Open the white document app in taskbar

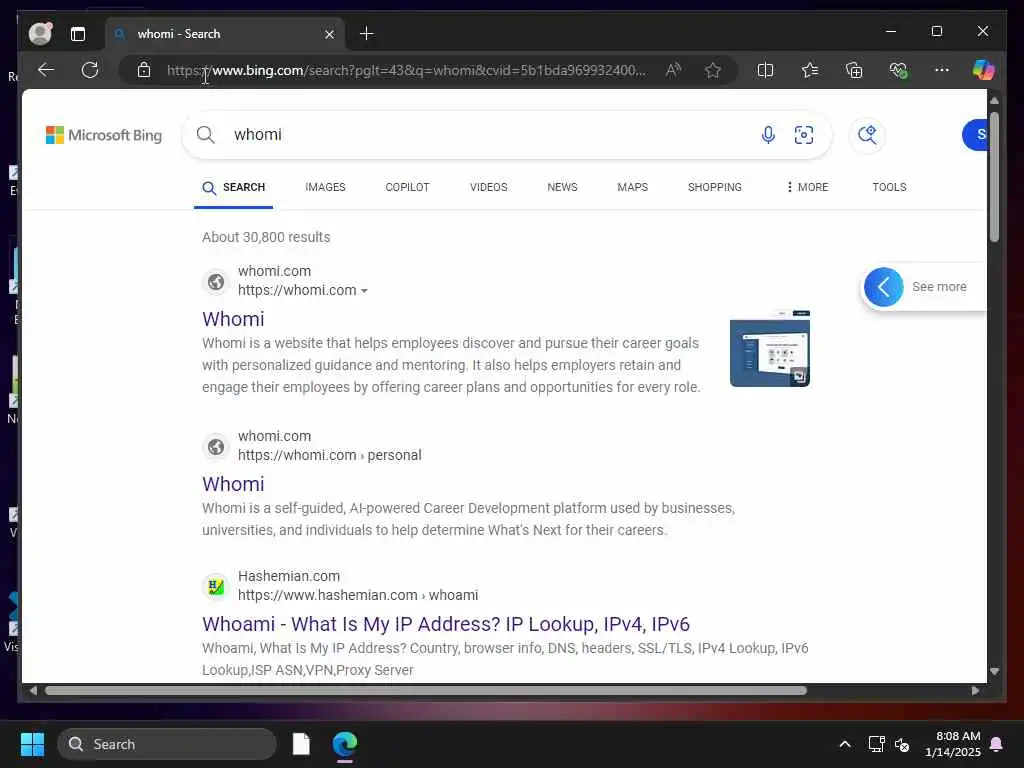click(301, 744)
